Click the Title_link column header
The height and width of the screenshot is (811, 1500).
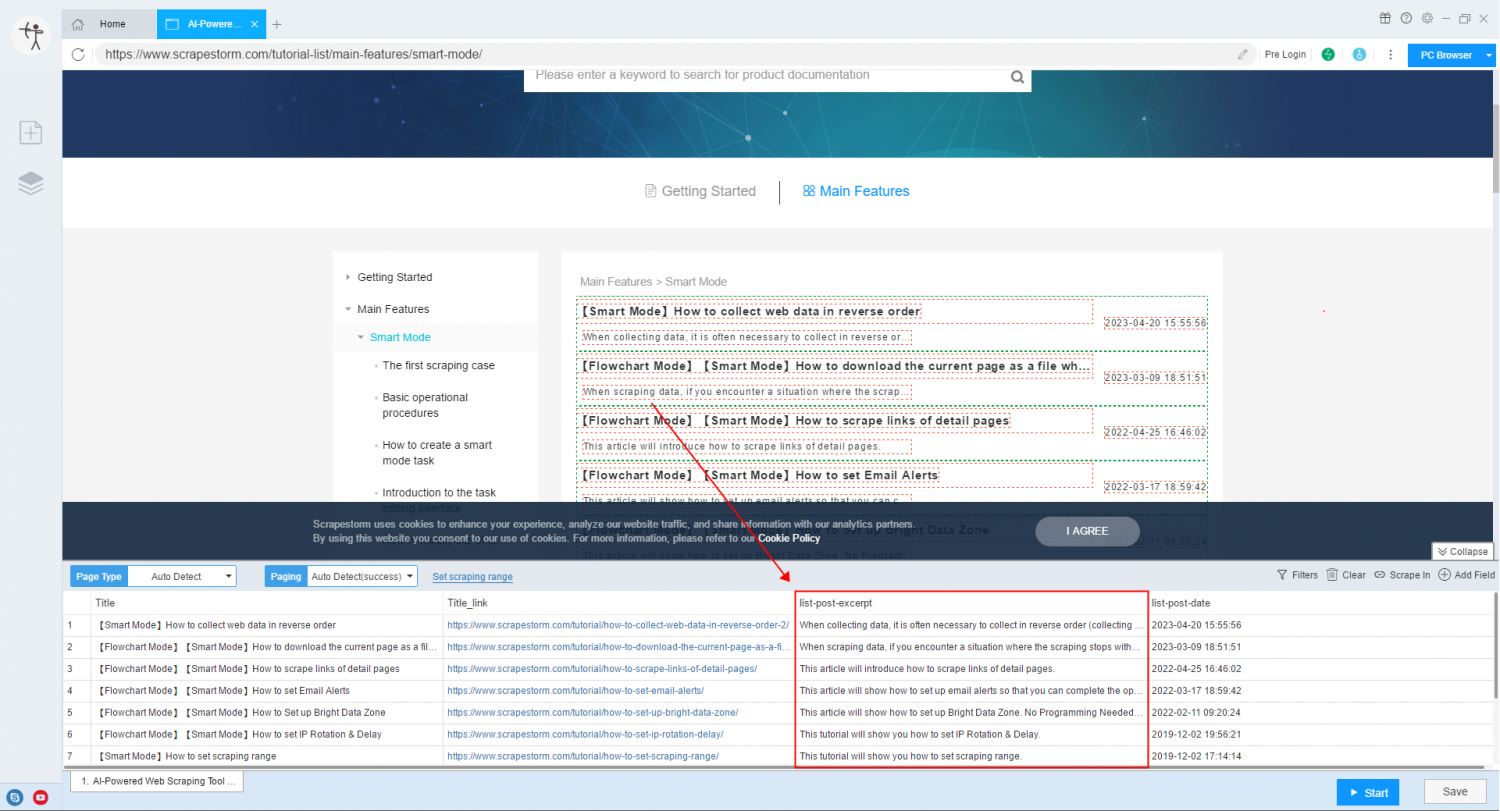[x=618, y=603]
